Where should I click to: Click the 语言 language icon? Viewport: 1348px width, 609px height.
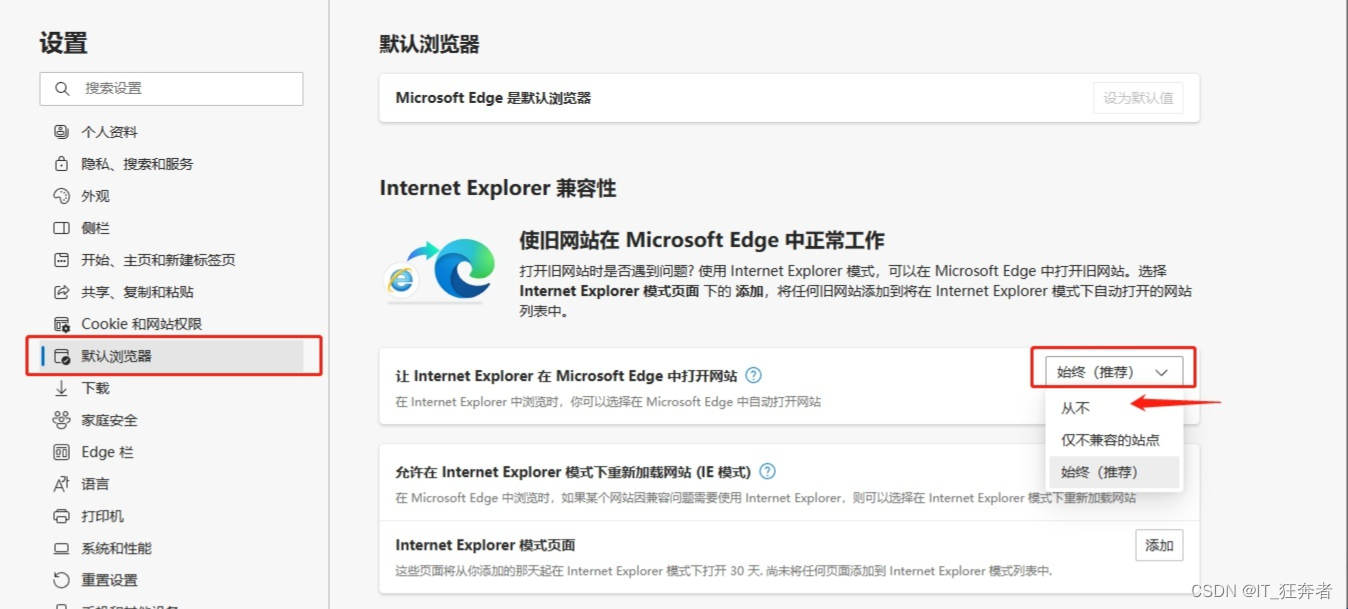point(62,484)
